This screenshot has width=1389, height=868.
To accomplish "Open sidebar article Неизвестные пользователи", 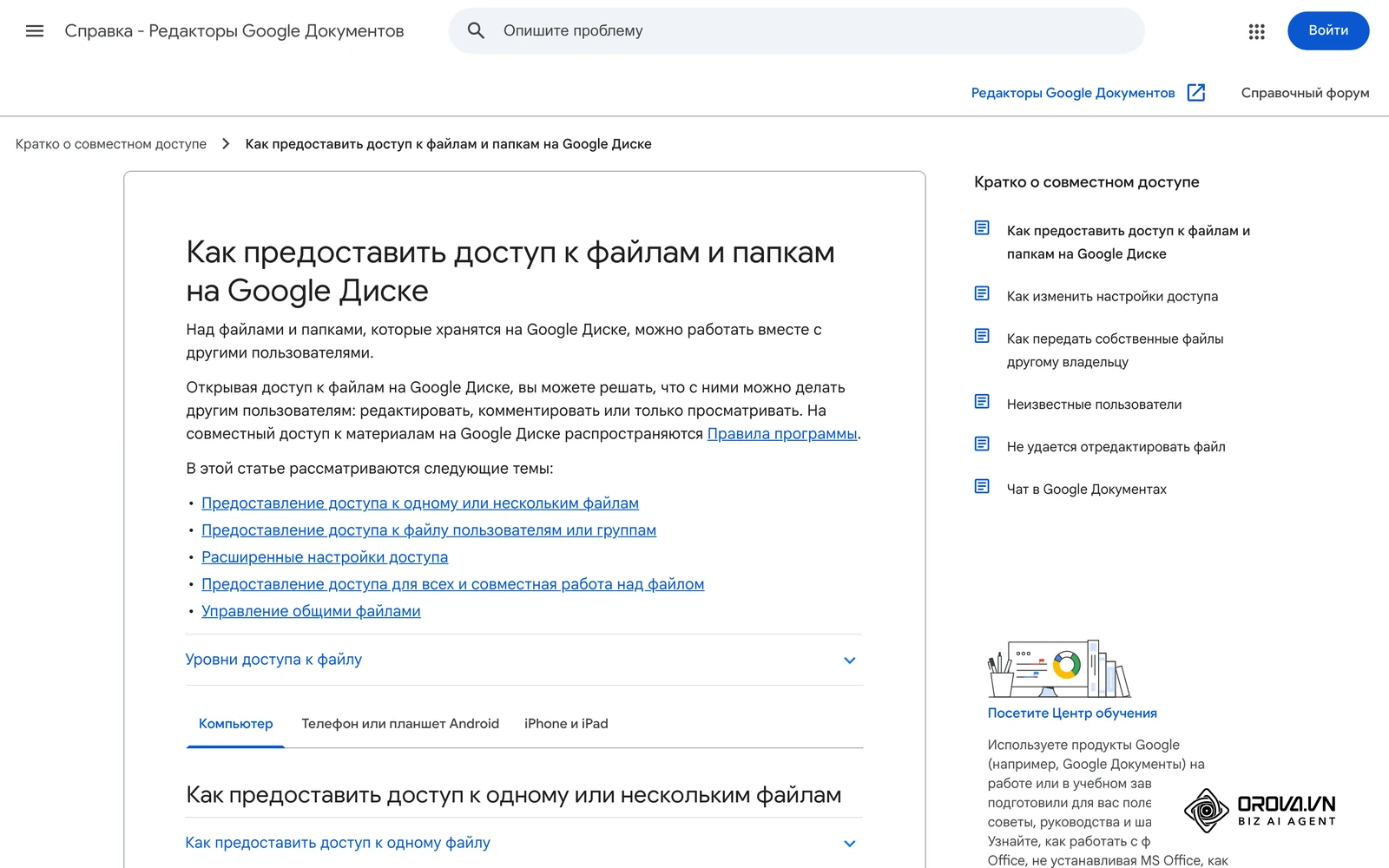I will [x=1094, y=404].
